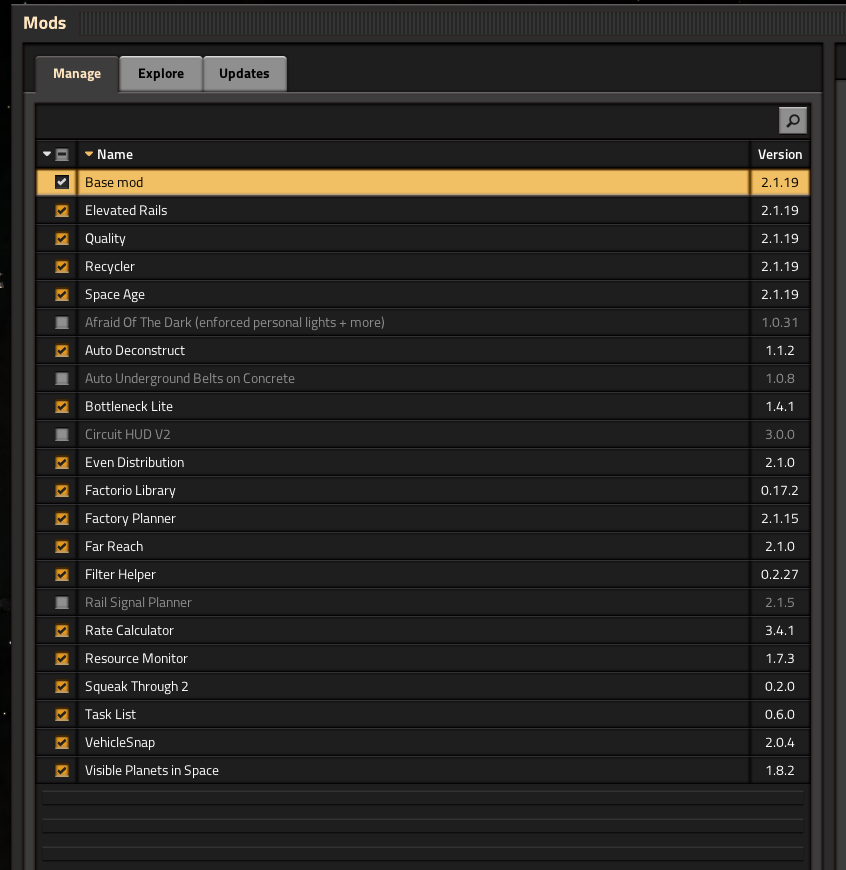This screenshot has height=870, width=846.
Task: Click version 2.1.15 of Factory Planner
Action: point(779,518)
